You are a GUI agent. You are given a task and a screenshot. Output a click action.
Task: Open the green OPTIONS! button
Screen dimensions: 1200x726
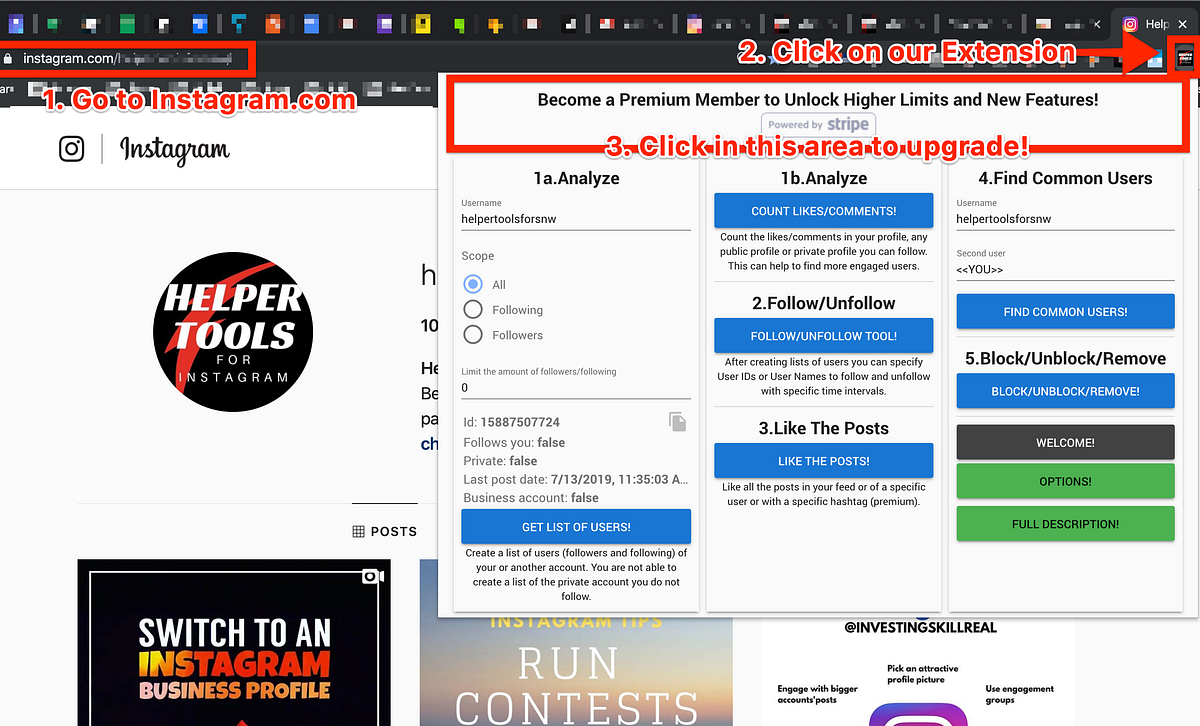(x=1065, y=481)
